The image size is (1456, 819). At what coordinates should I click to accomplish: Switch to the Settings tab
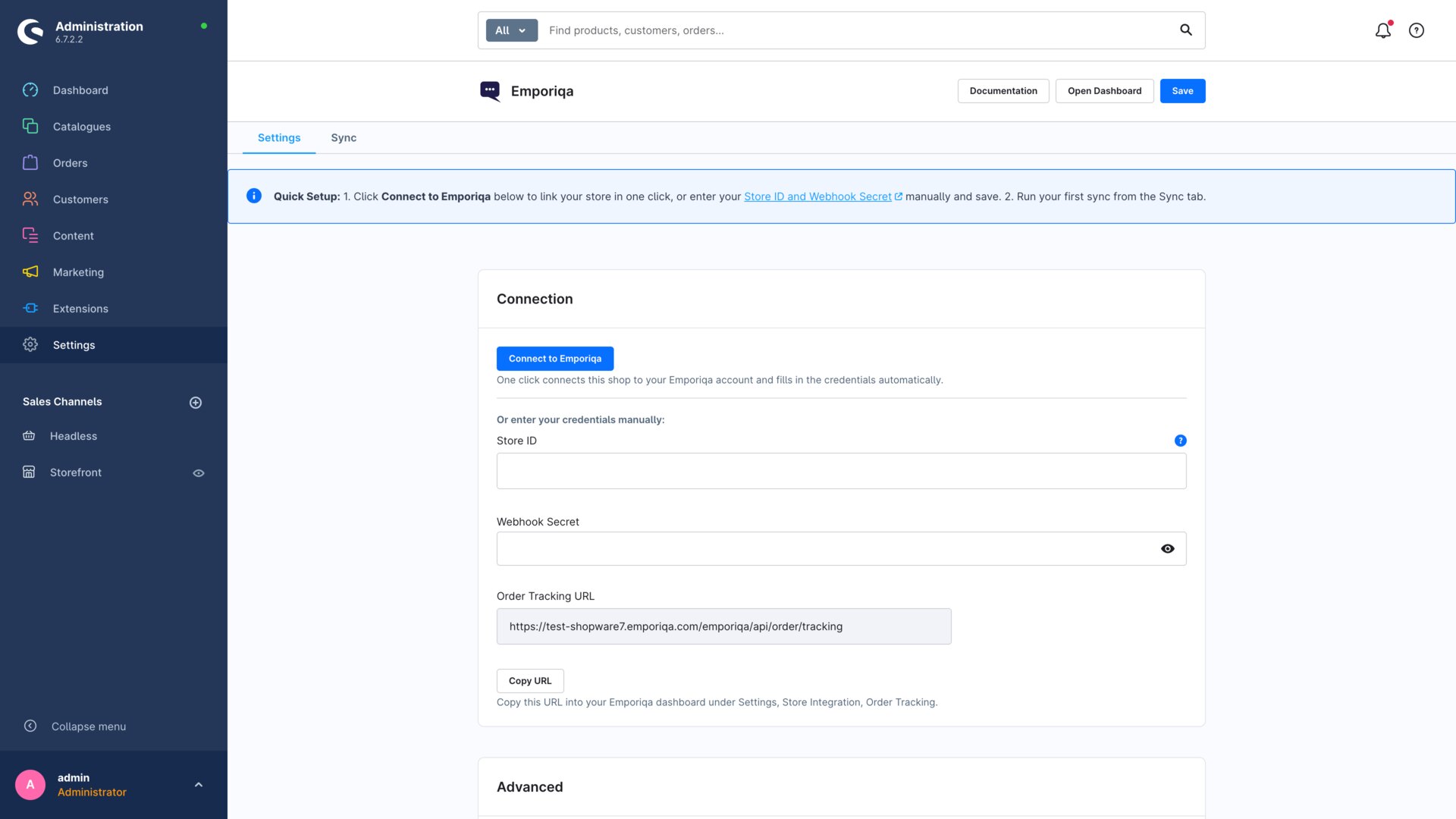pos(279,138)
